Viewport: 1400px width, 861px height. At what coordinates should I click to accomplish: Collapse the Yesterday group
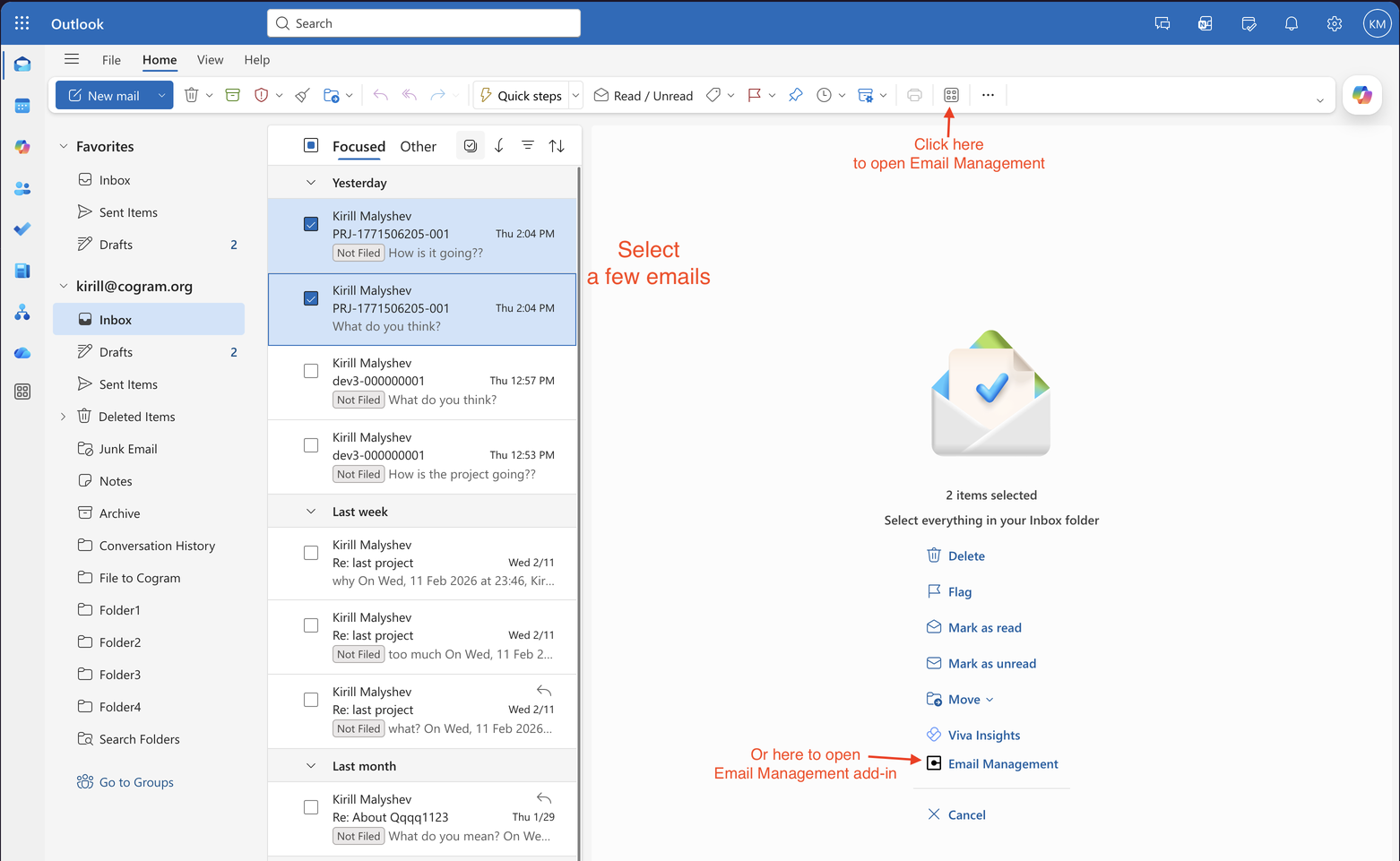[x=311, y=183]
